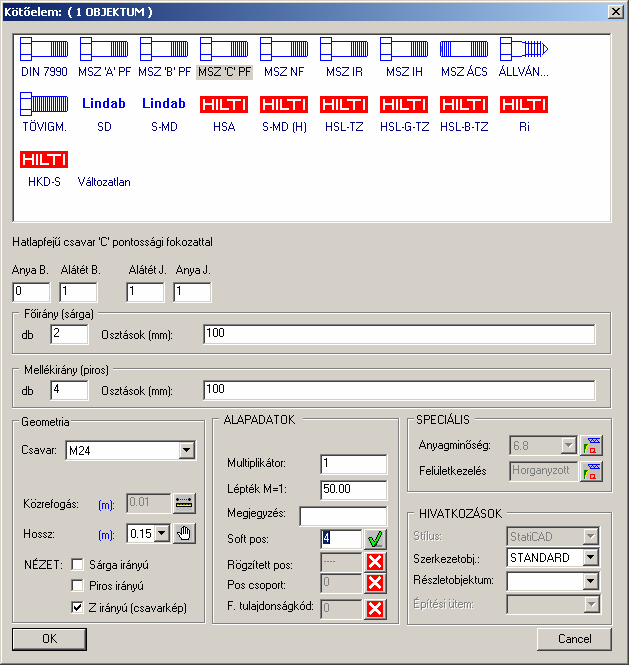
Task: Open the Felületkezelés settings icon button
Action: [x=591, y=472]
